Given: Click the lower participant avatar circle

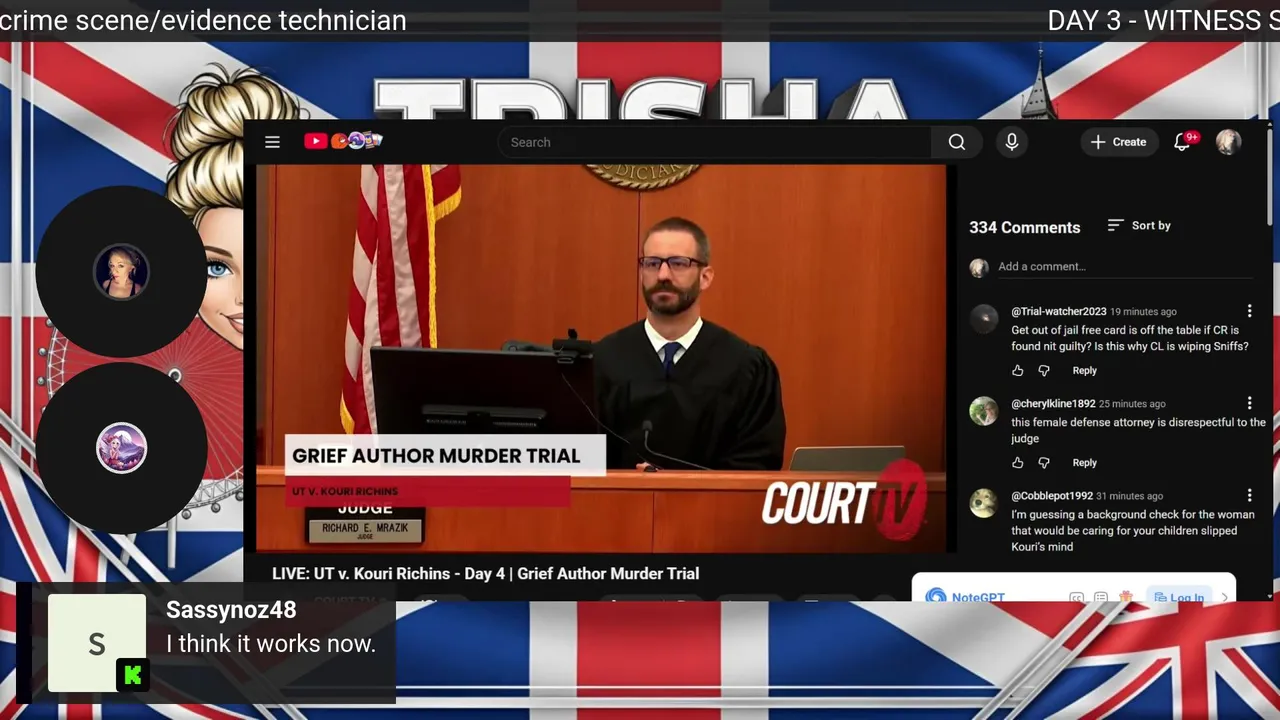Looking at the screenshot, I should pyautogui.click(x=122, y=448).
